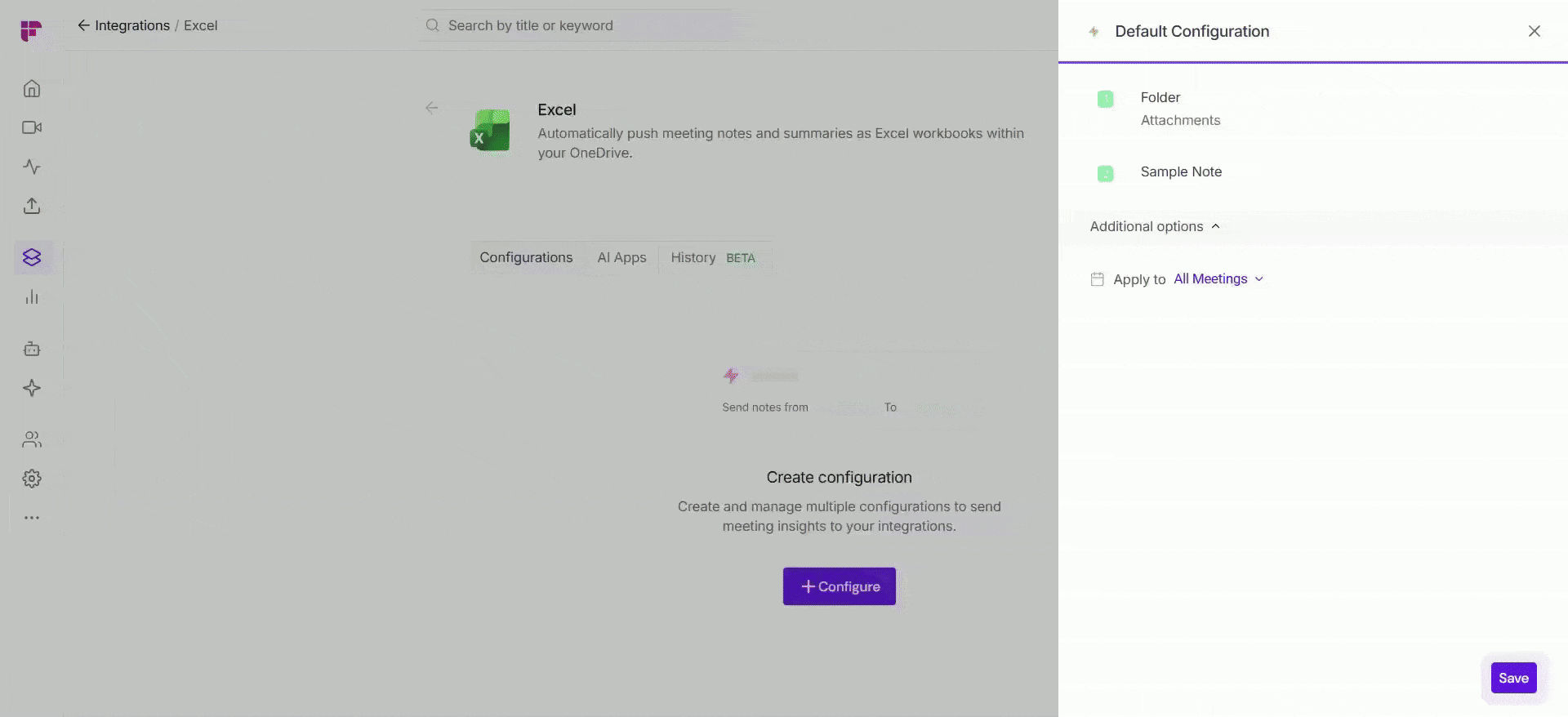Click the search magnifier icon

pos(433,25)
